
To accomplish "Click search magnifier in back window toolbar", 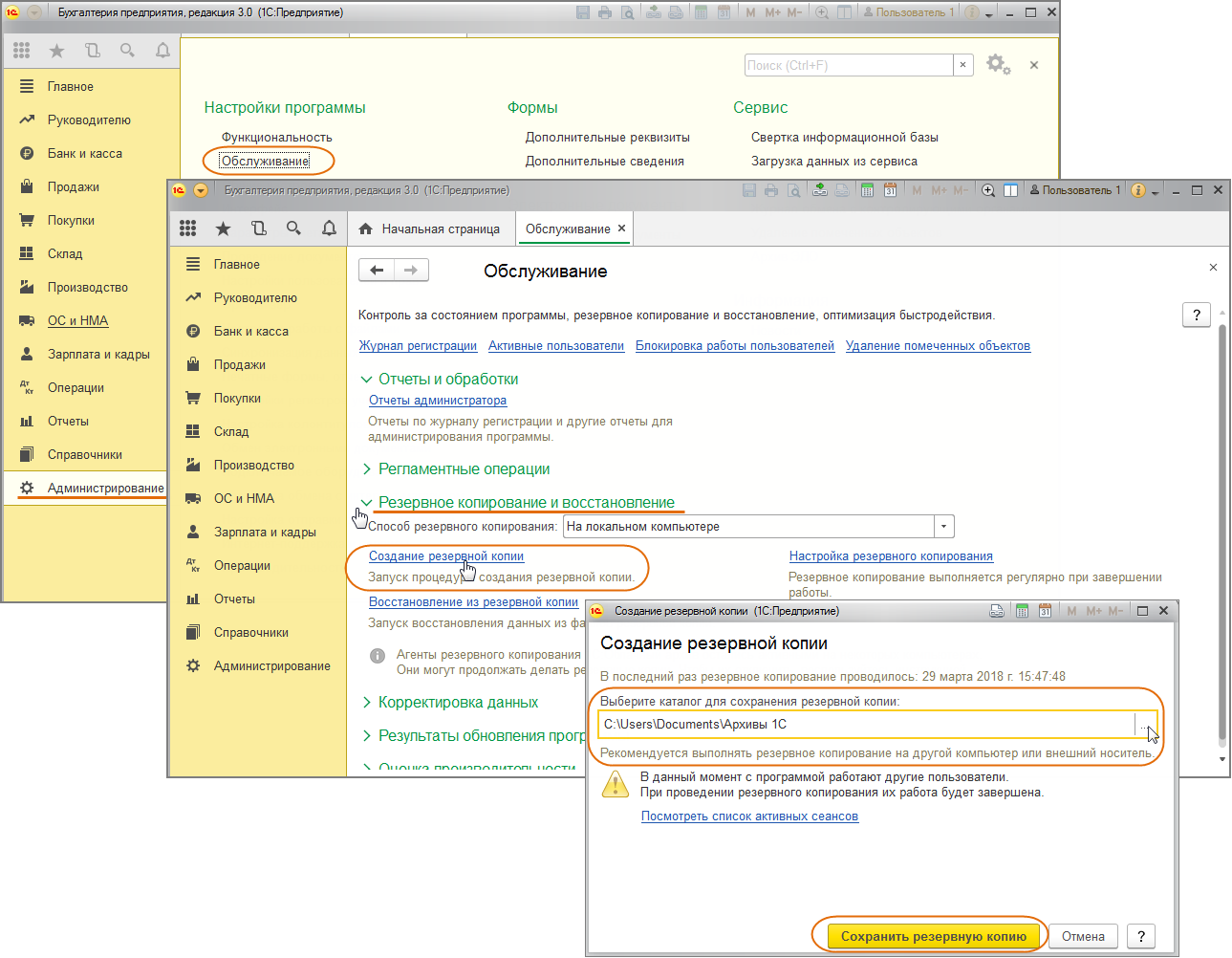I will coord(127,51).
